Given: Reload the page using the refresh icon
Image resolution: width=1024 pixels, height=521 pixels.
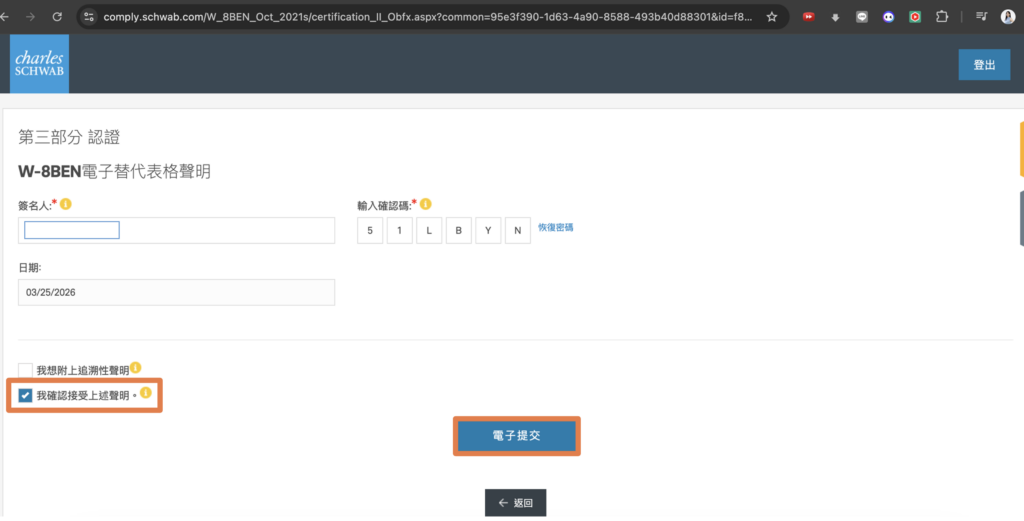Looking at the screenshot, I should (57, 17).
